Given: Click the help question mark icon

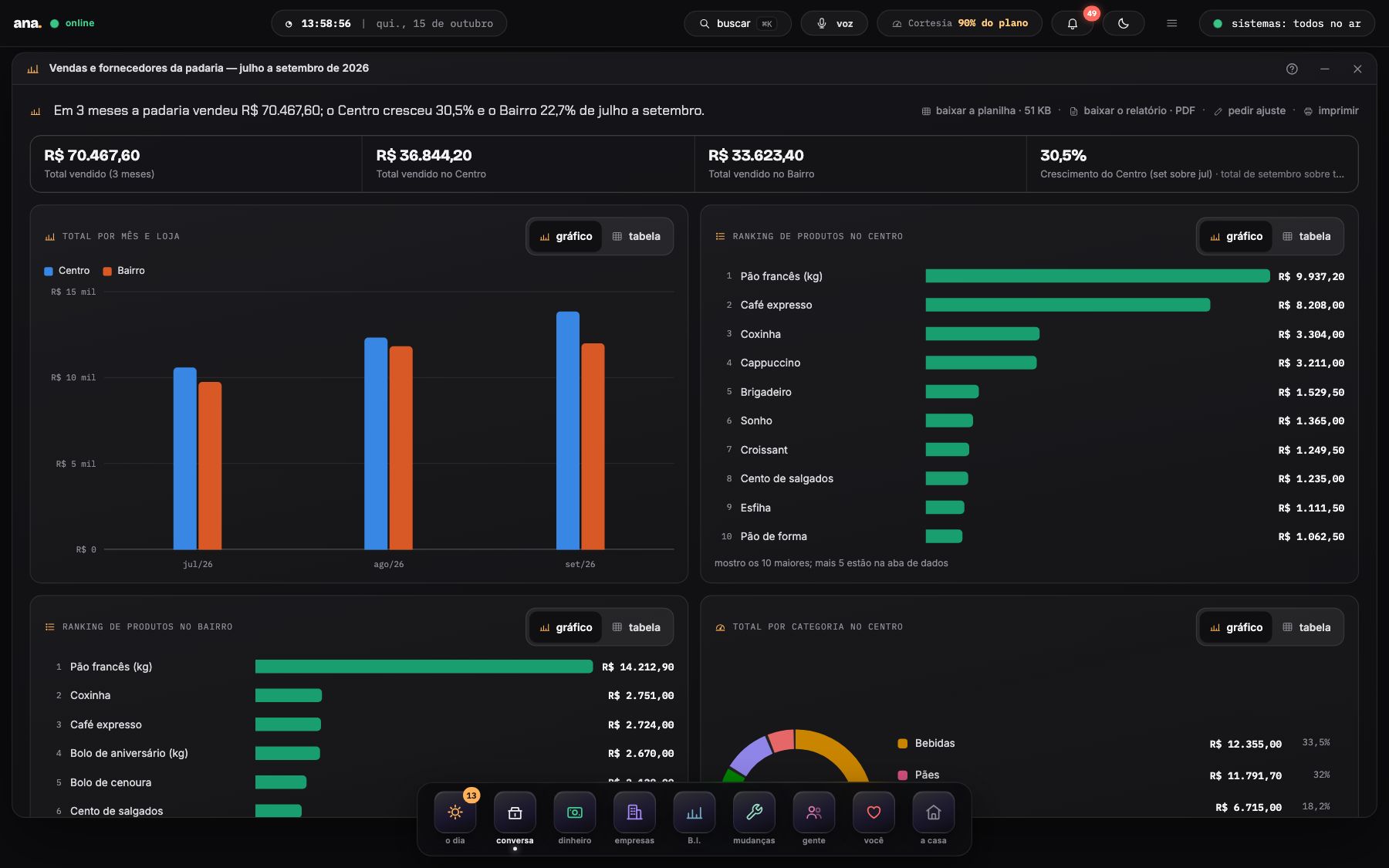Looking at the screenshot, I should coord(1292,69).
